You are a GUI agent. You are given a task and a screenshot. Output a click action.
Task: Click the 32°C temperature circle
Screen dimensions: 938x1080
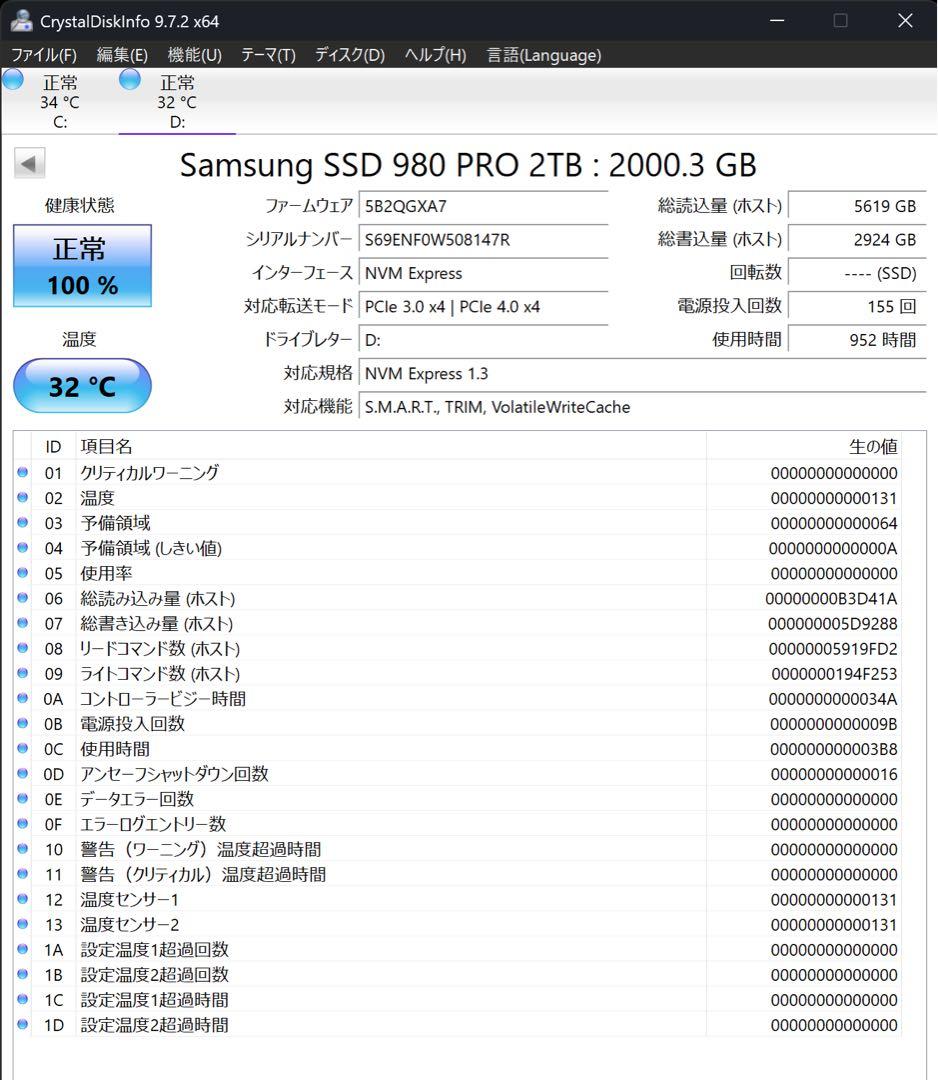pyautogui.click(x=81, y=386)
